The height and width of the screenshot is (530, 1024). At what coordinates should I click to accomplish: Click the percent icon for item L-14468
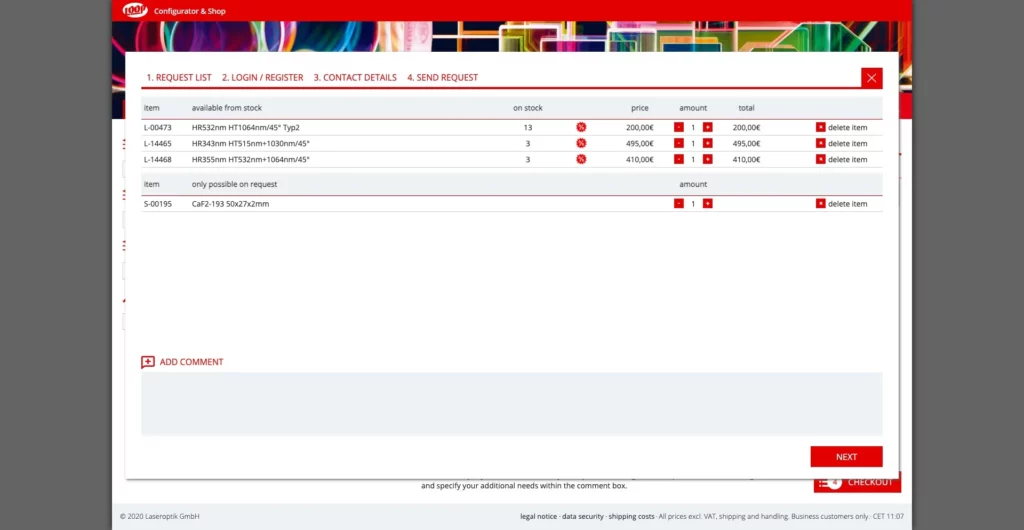(x=581, y=160)
